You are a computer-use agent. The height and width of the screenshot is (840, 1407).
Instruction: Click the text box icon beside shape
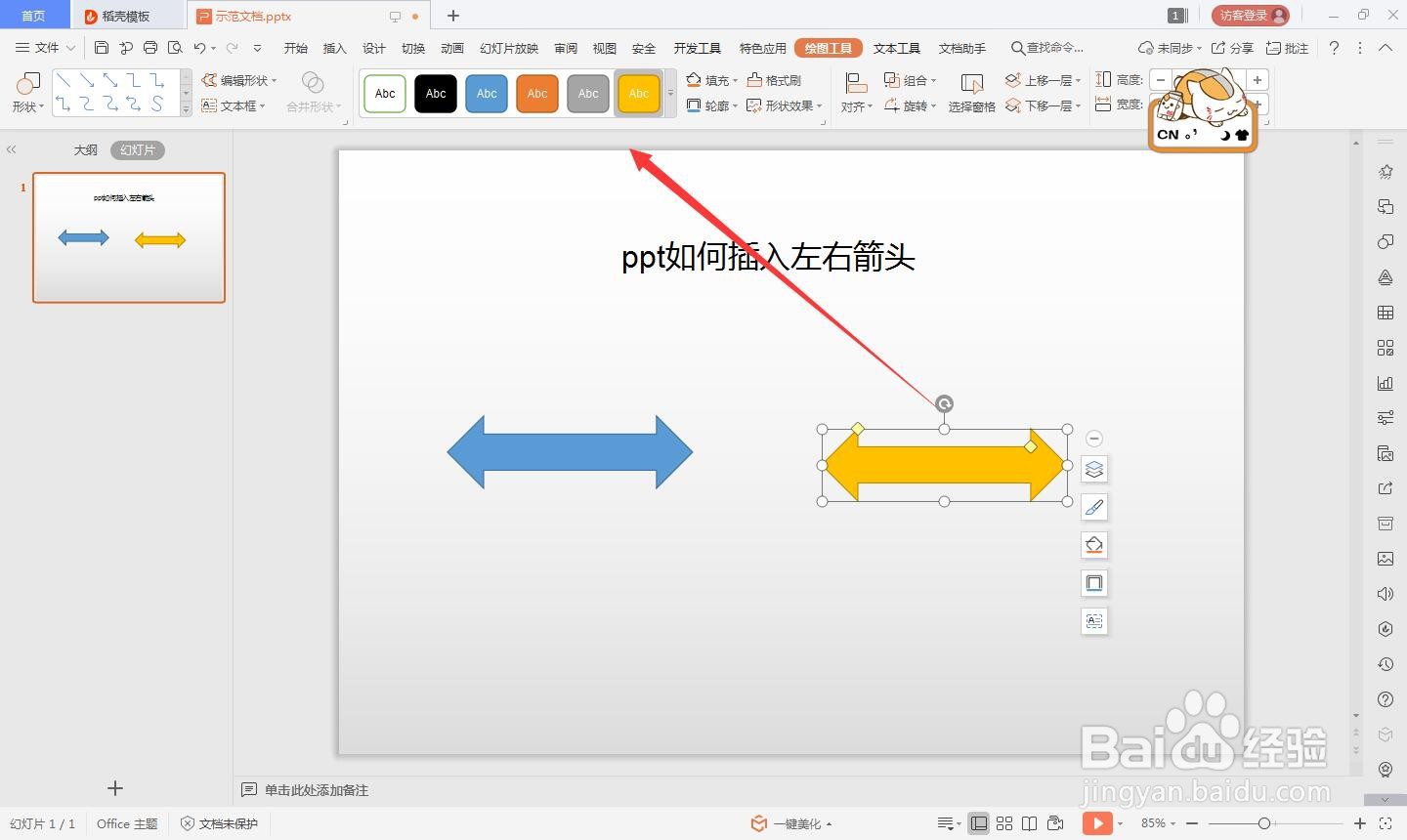coord(1094,621)
